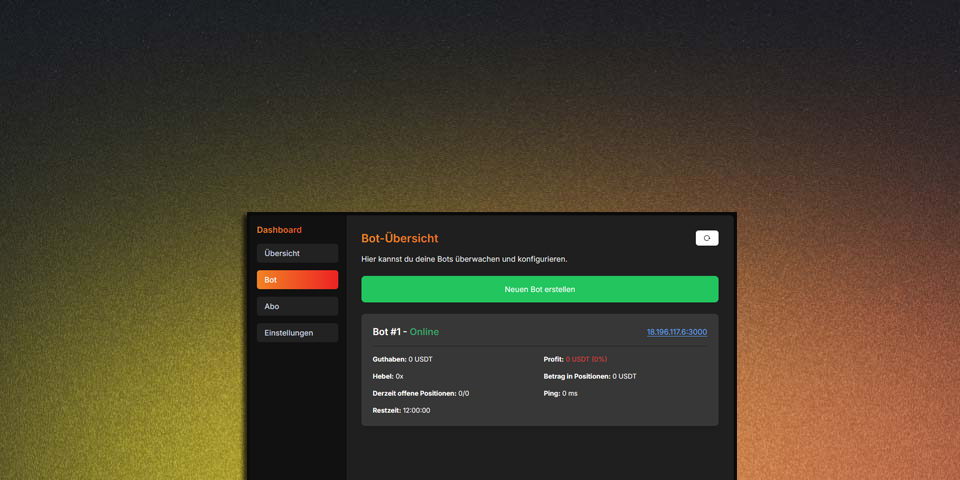The image size is (960, 480).
Task: Click the divider line in Bot #1 card
Action: point(540,346)
